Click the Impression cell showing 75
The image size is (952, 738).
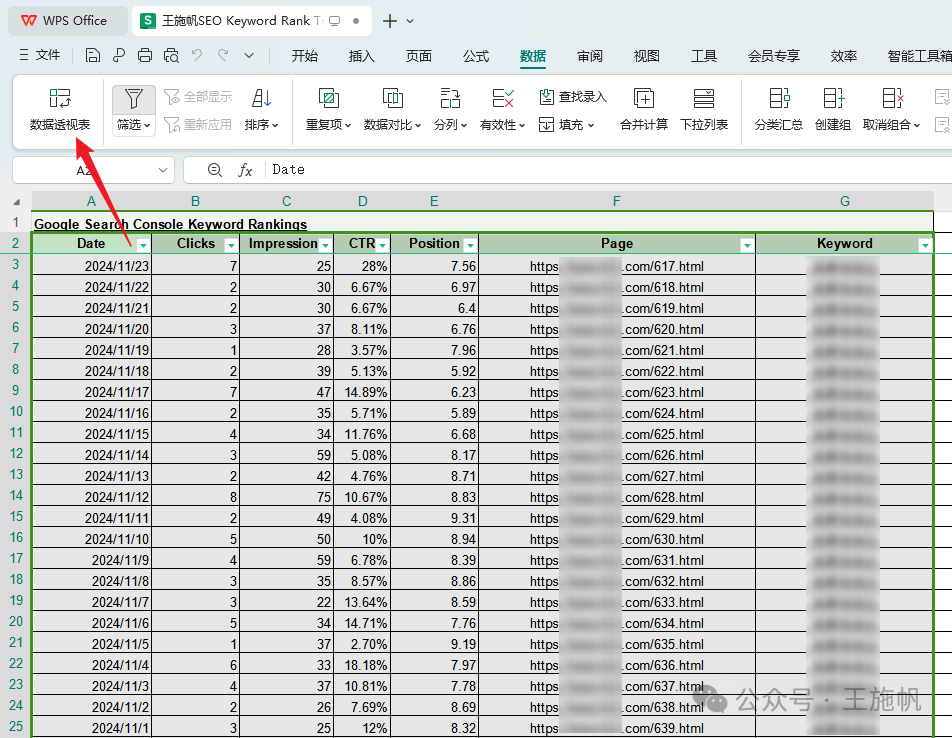(286, 497)
